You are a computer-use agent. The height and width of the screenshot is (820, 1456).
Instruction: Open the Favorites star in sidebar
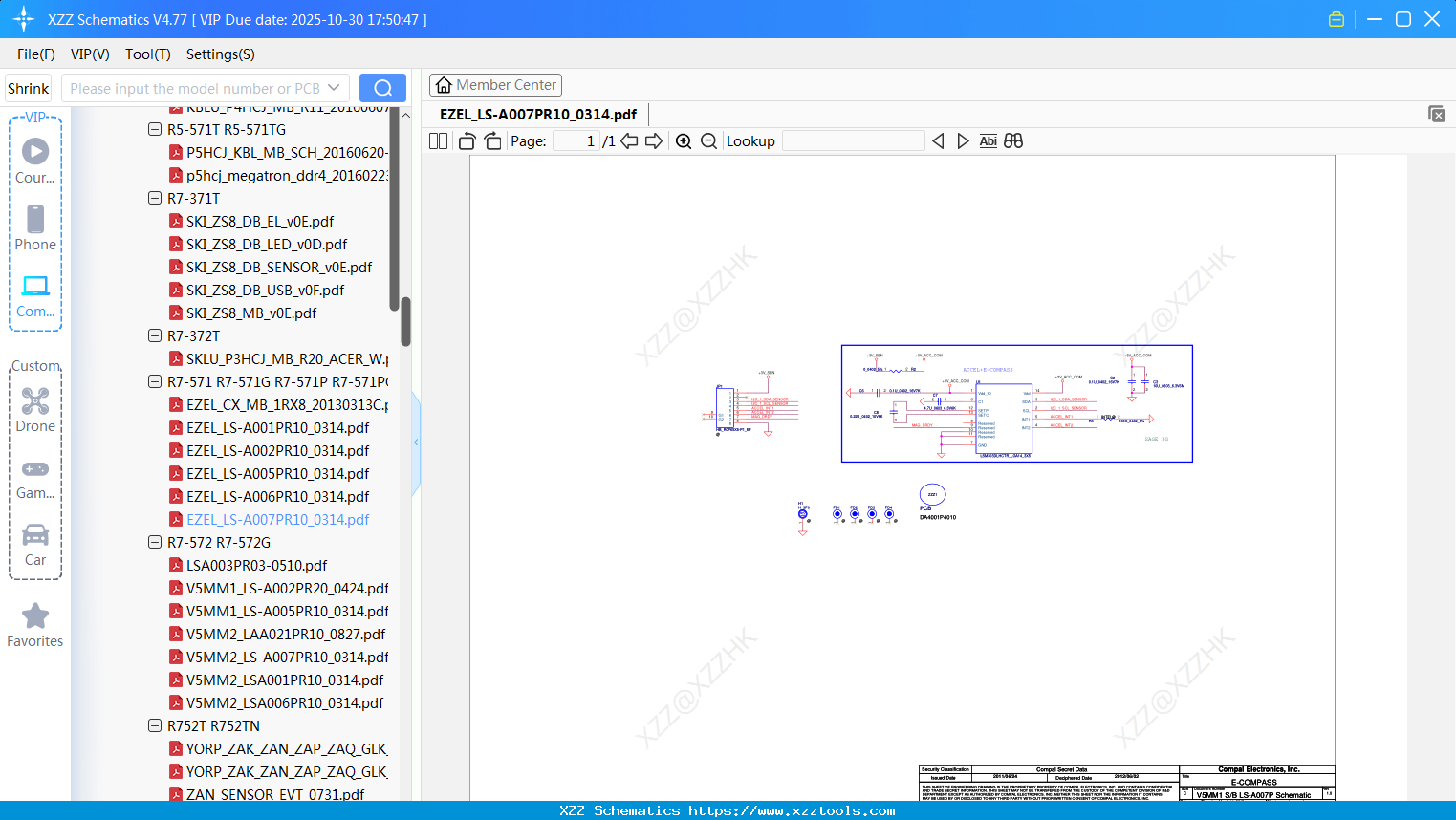click(x=35, y=626)
